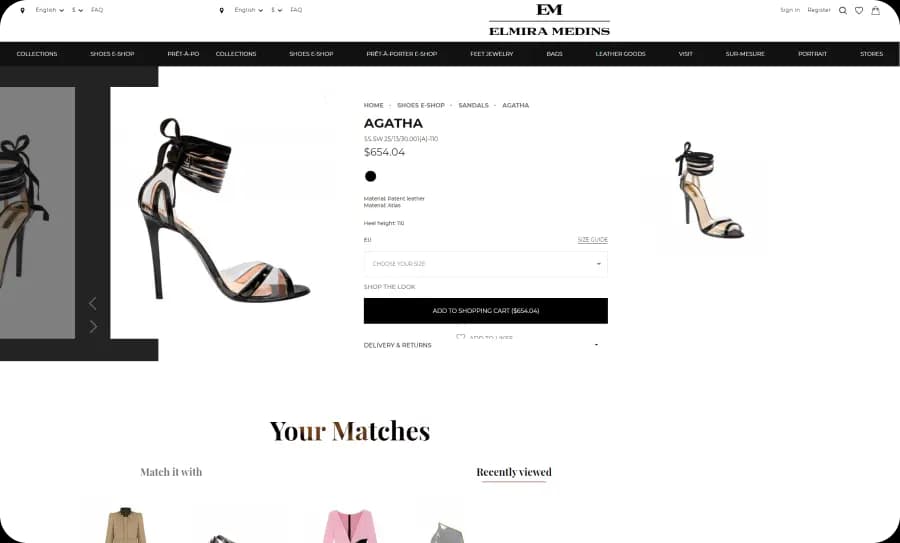This screenshot has height=543, width=900.
Task: Open the Leather Goods menu
Action: [620, 54]
